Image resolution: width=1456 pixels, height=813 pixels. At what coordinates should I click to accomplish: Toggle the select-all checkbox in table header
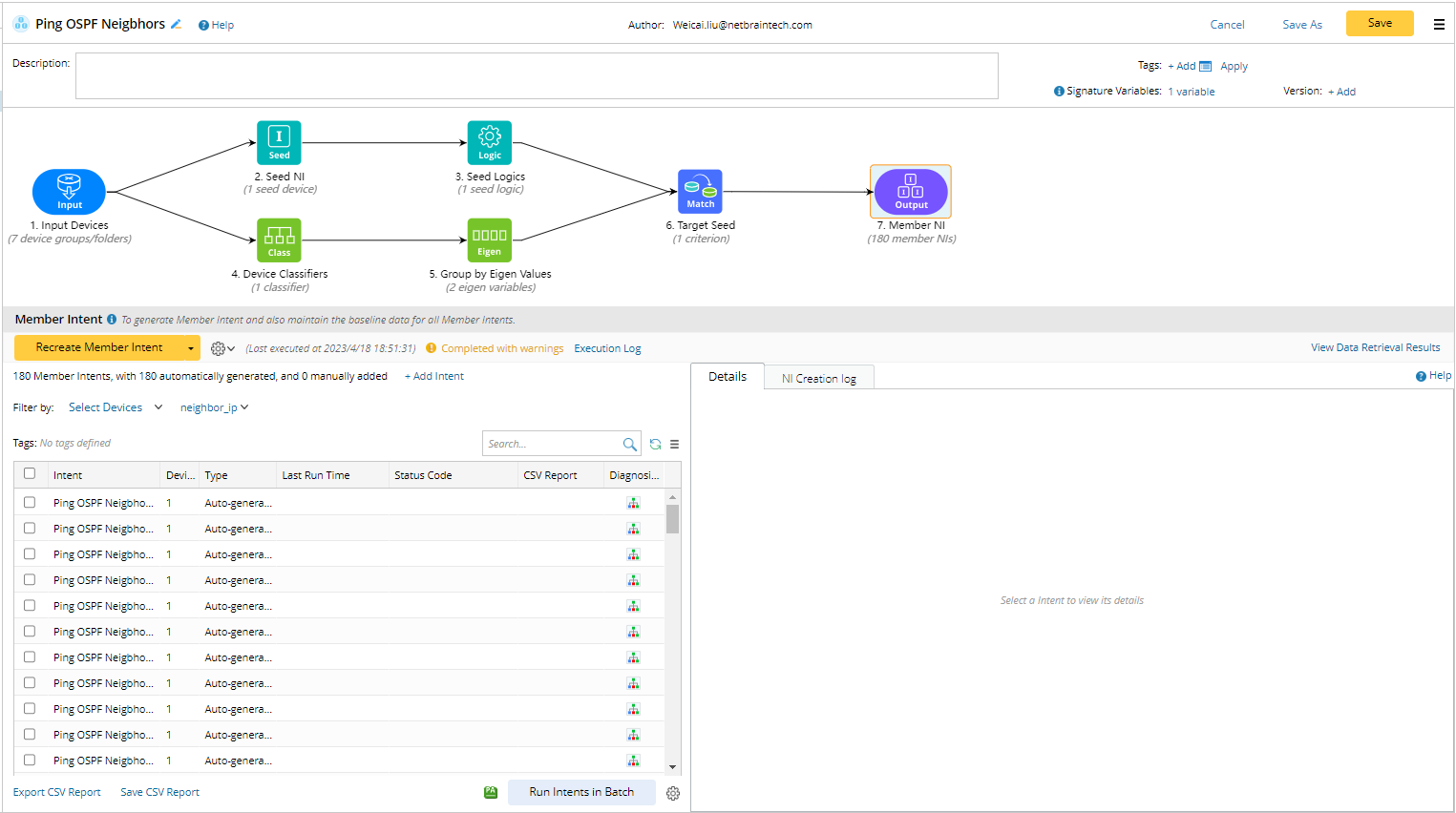tap(30, 473)
